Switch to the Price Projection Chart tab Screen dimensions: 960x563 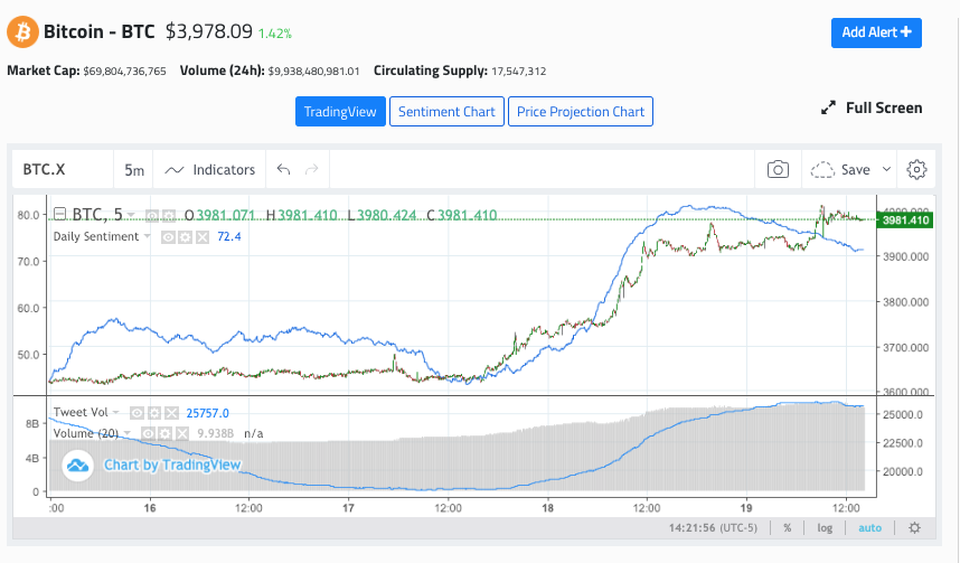[x=580, y=111]
